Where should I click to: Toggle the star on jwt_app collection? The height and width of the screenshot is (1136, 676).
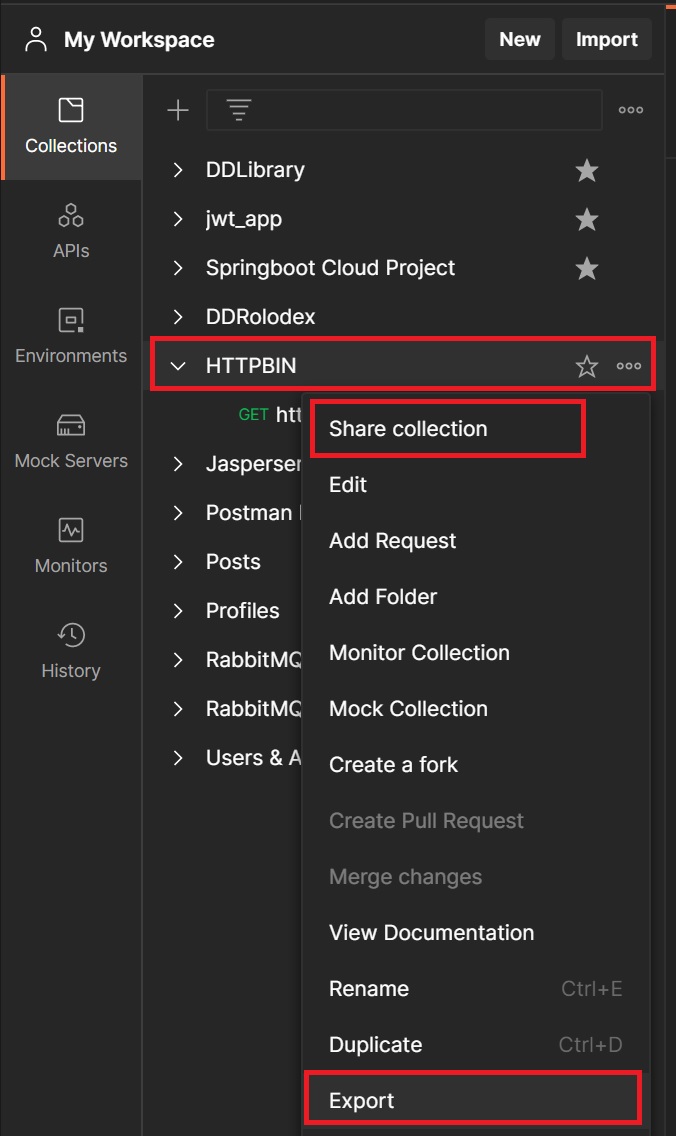pos(587,219)
